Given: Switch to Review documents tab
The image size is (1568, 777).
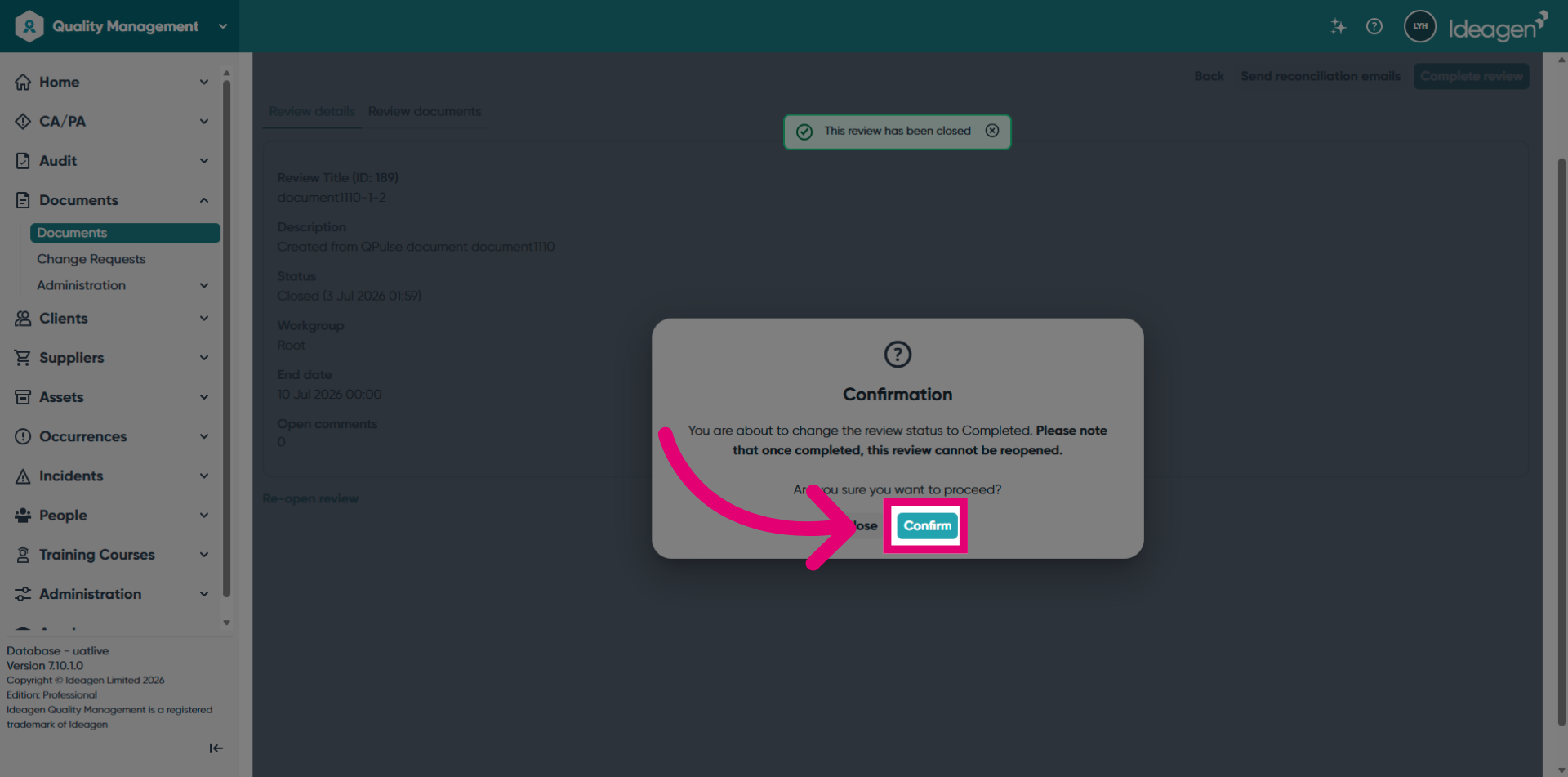Looking at the screenshot, I should 425,111.
